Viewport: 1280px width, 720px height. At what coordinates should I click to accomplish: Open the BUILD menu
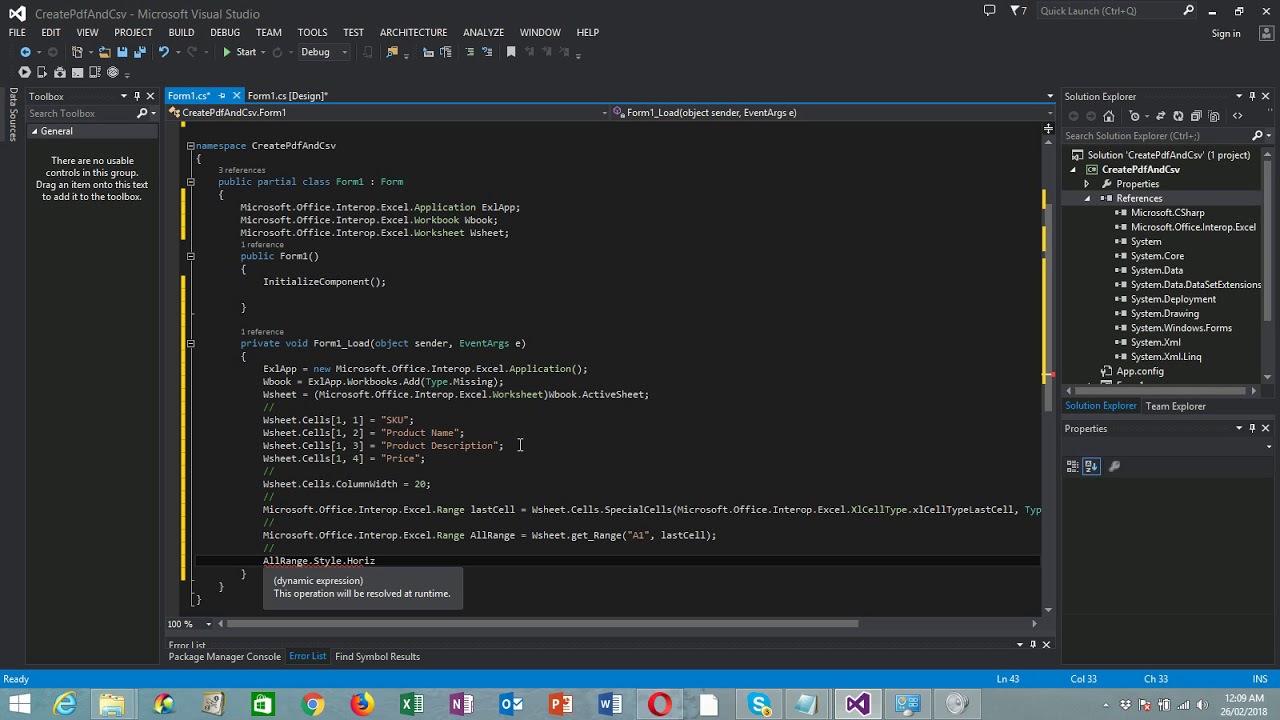181,32
